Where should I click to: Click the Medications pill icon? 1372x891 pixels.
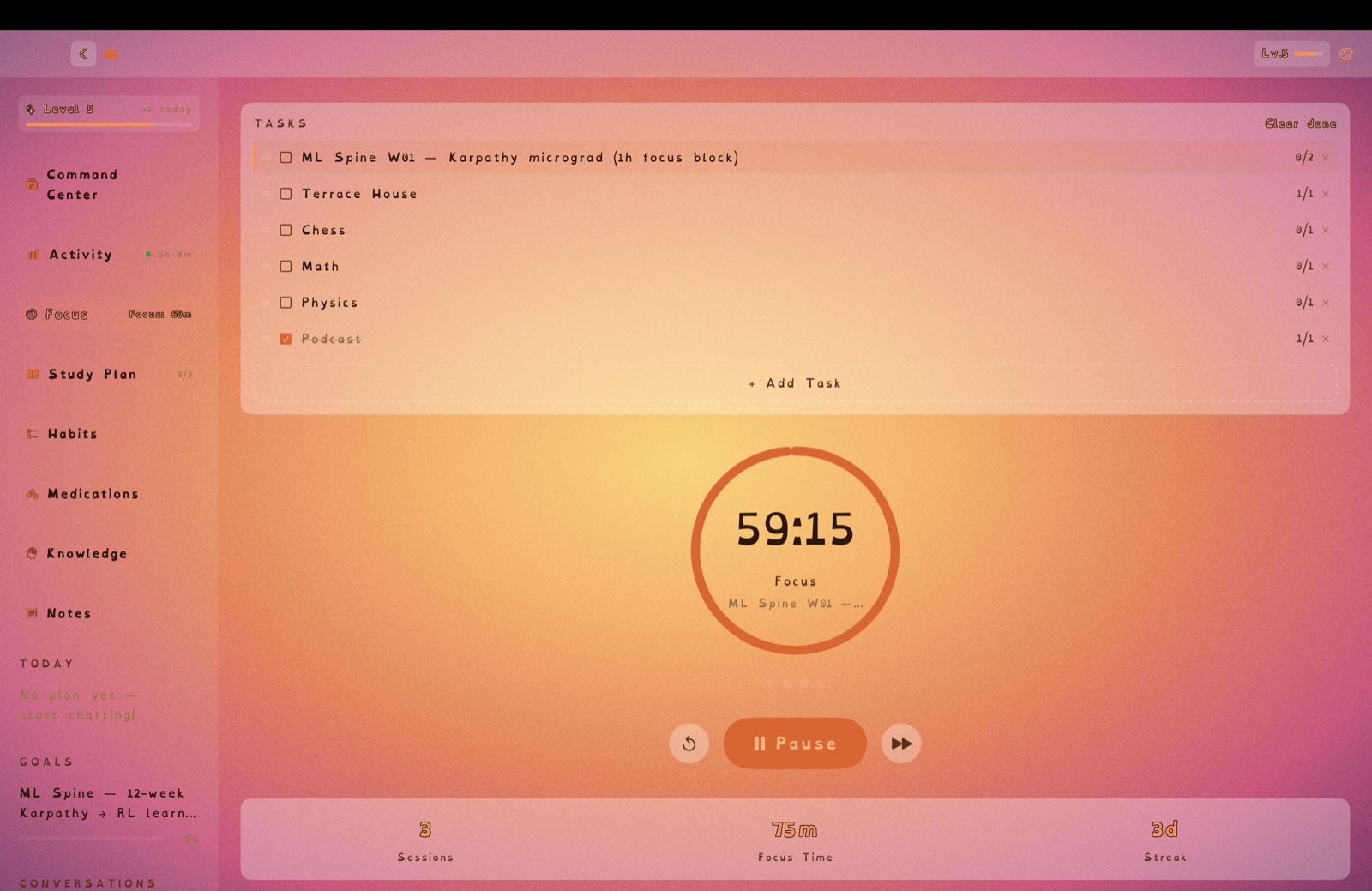click(x=32, y=494)
